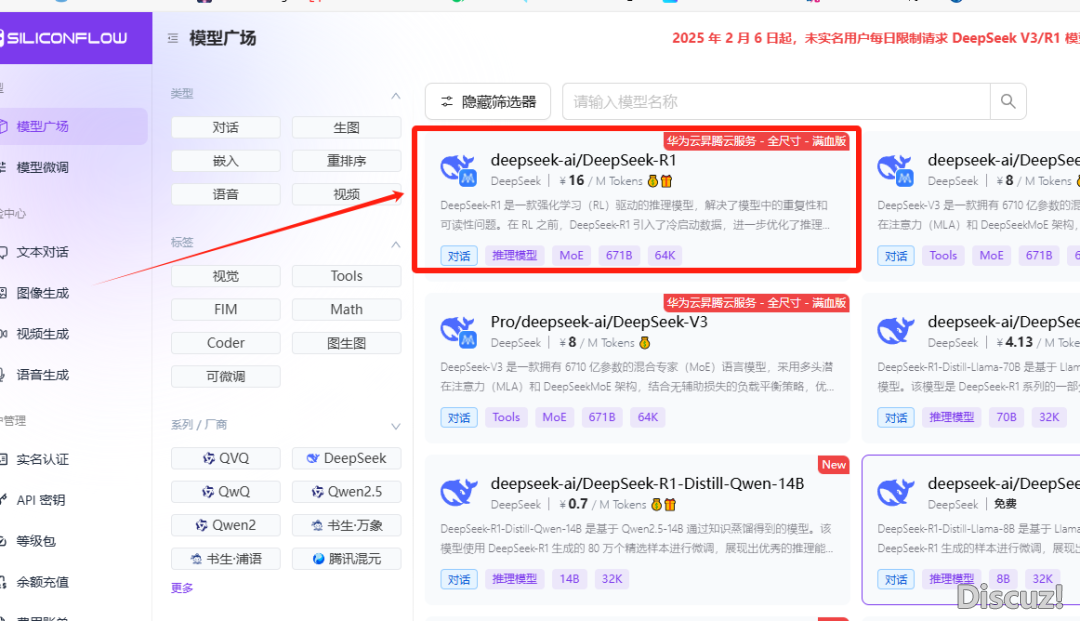Viewport: 1080px width, 621px height.
Task: Toggle the 视频 type filter
Action: coord(346,194)
